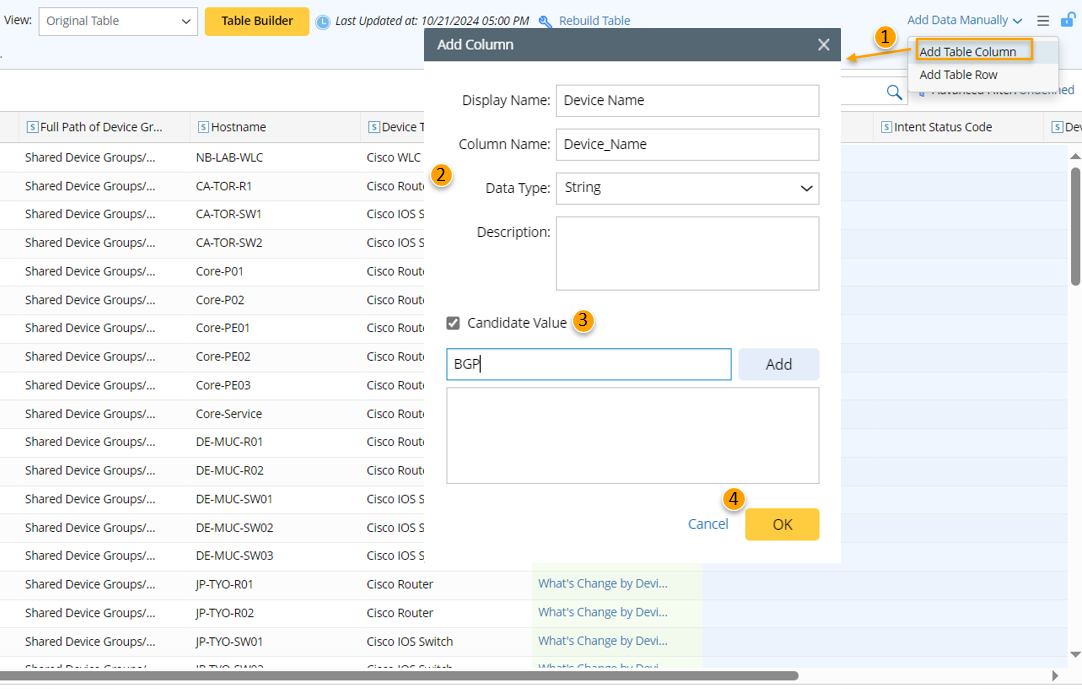Choose Add Table Row from menu

(958, 75)
